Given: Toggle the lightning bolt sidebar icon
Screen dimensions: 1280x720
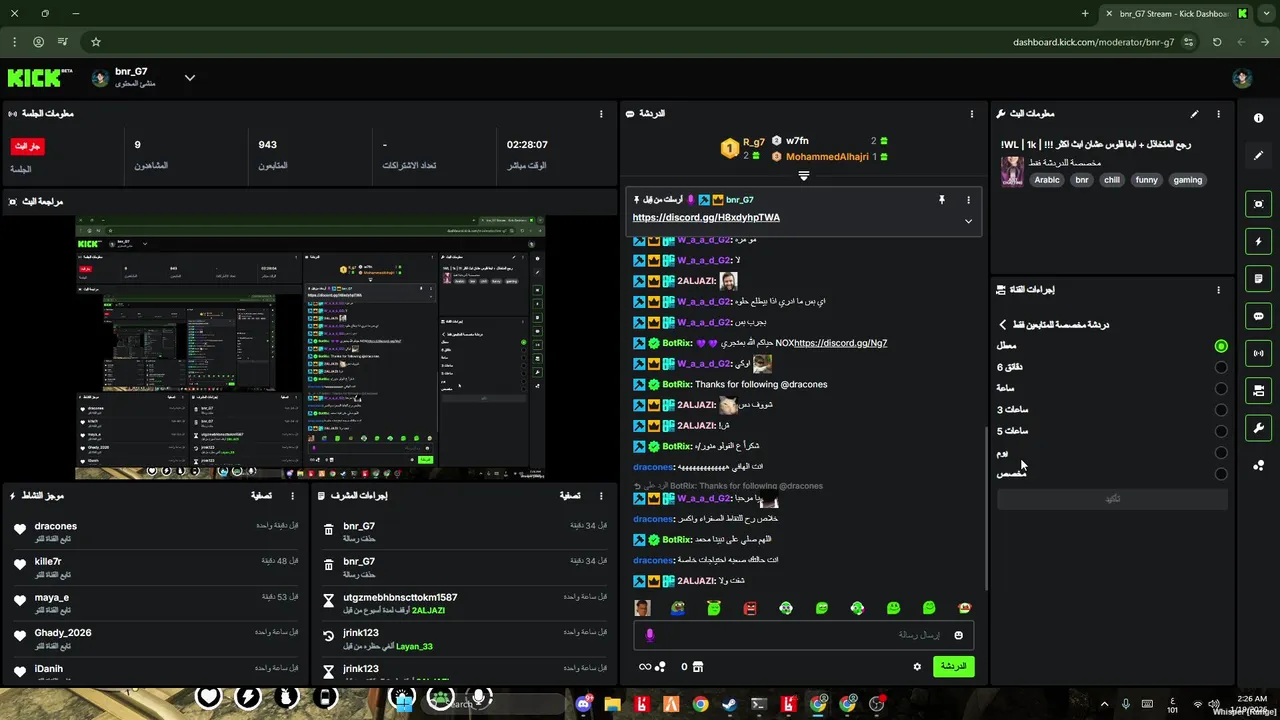Looking at the screenshot, I should [1258, 241].
